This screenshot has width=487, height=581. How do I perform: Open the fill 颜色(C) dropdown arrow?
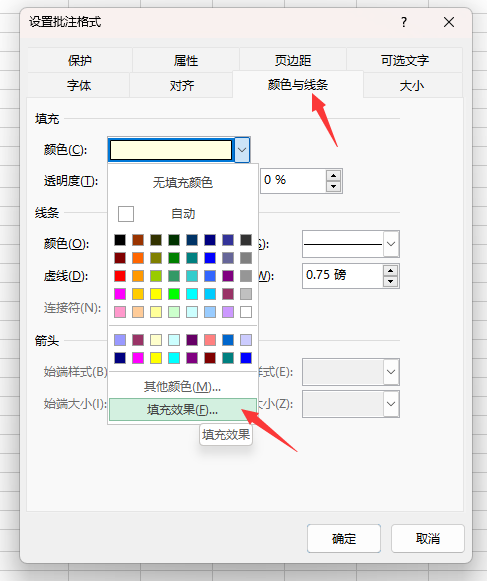[x=242, y=150]
